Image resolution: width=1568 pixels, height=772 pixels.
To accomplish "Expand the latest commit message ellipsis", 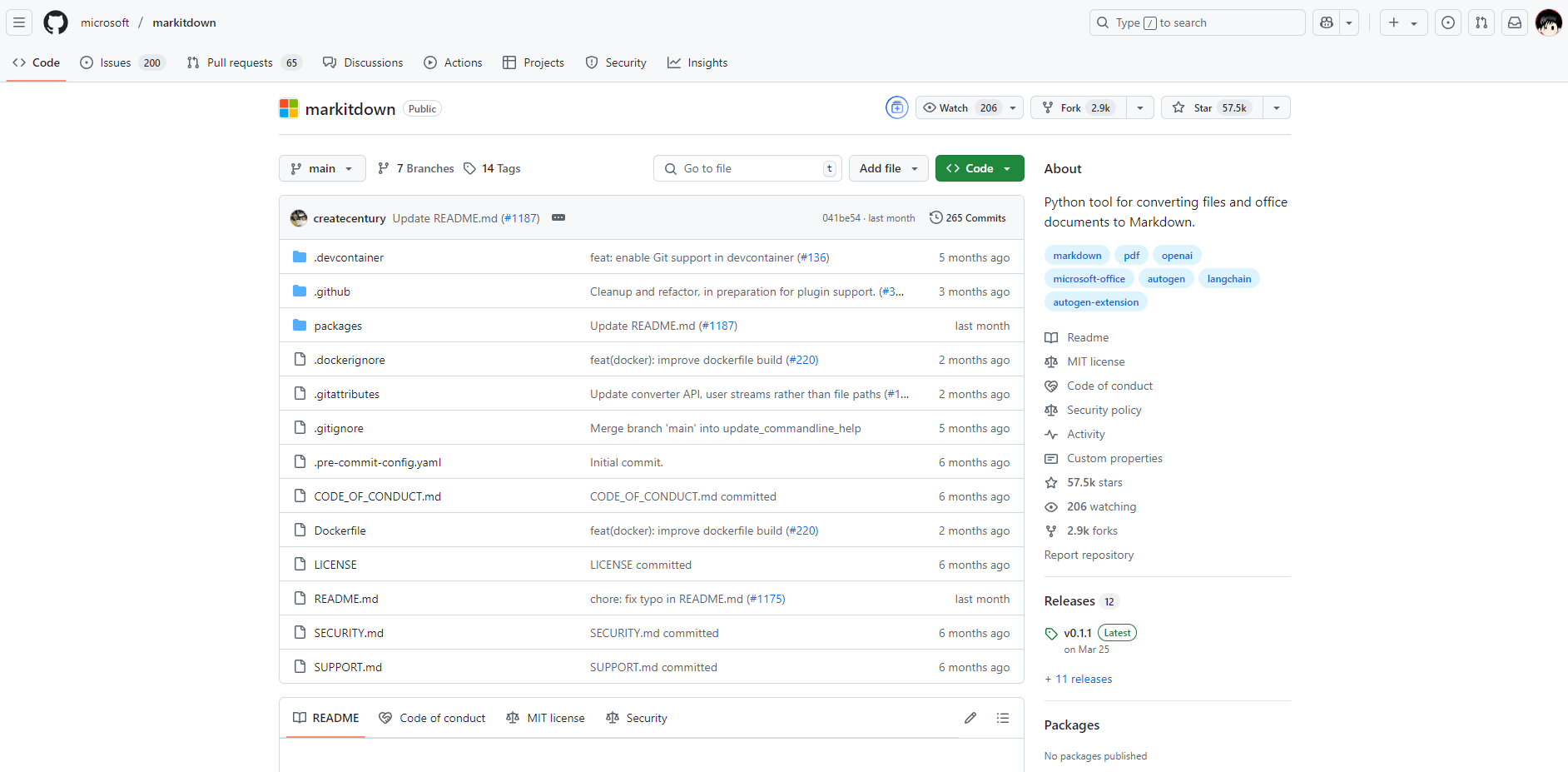I will [558, 218].
